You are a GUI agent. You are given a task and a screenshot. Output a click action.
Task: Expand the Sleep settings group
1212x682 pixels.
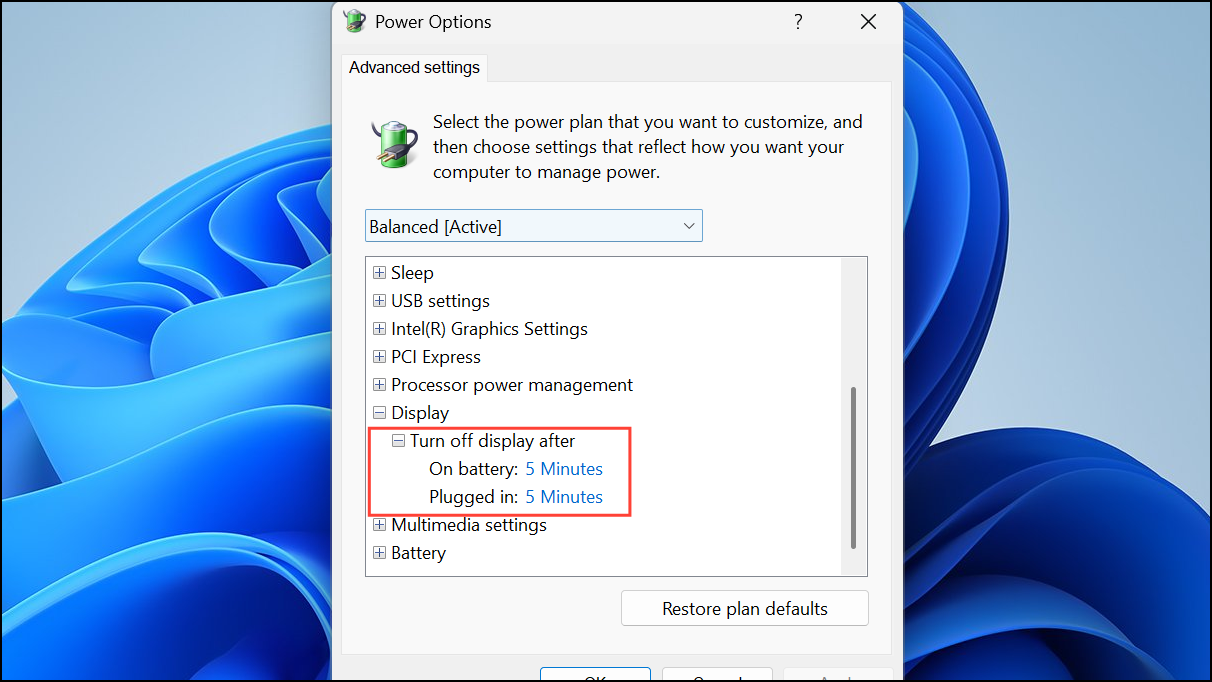pos(379,272)
